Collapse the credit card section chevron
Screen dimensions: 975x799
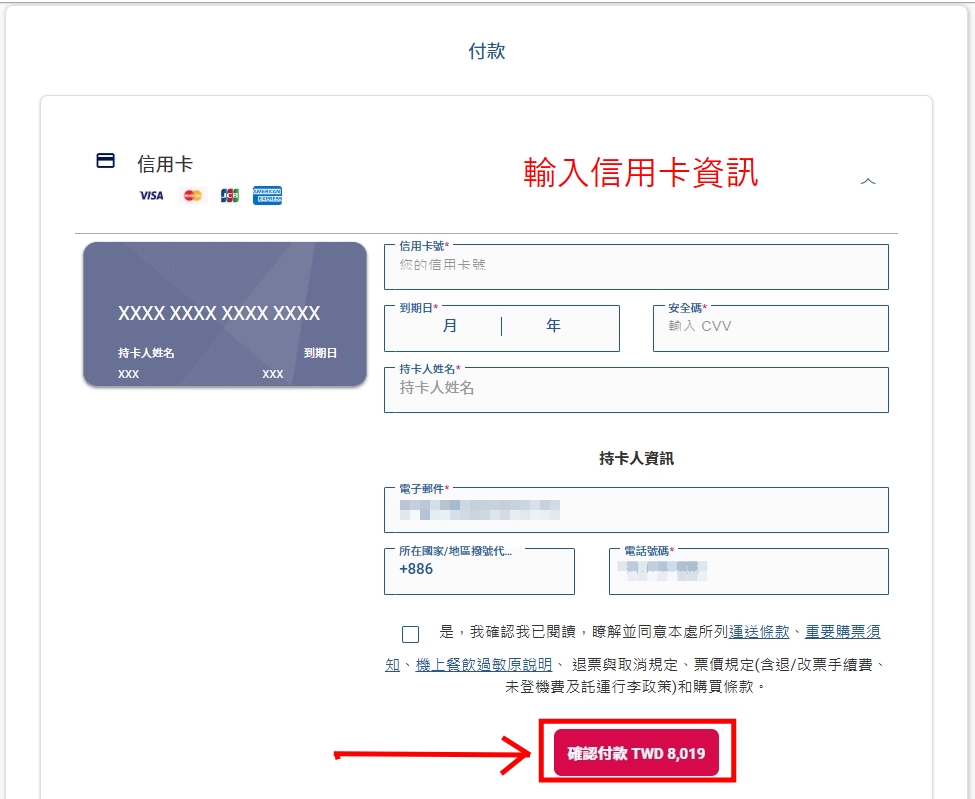coord(868,181)
